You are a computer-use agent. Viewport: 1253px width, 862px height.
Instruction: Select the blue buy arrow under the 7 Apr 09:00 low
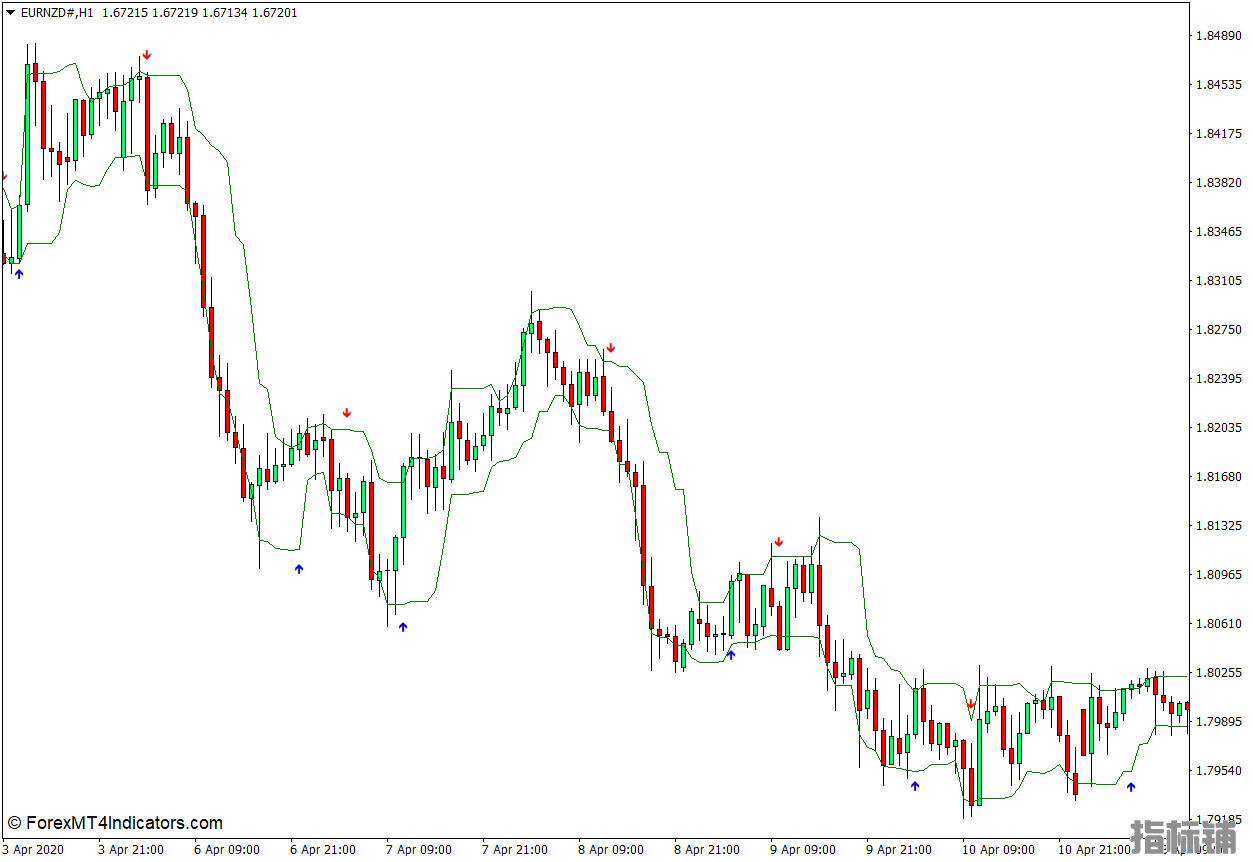403,627
